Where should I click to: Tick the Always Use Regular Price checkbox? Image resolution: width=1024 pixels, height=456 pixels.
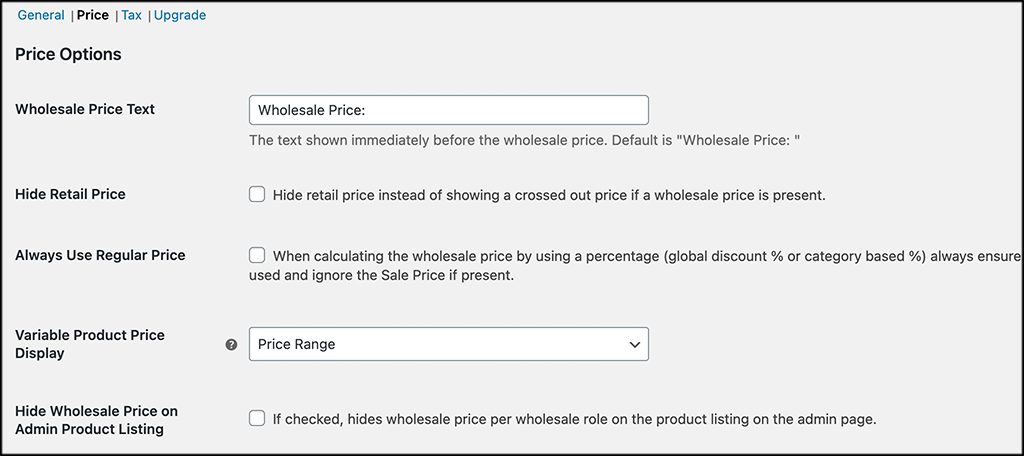(257, 255)
